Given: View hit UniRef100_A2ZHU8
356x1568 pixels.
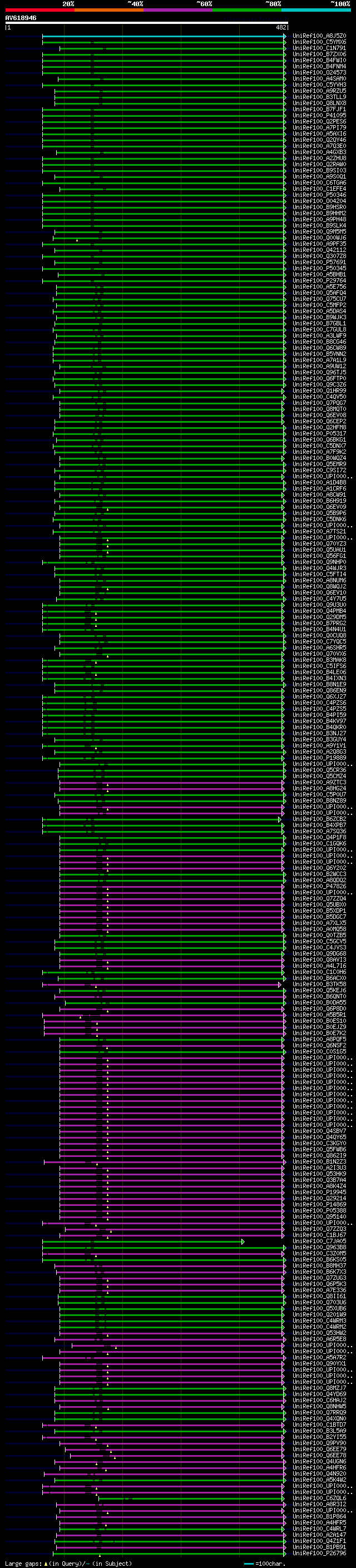Looking at the screenshot, I should pos(319,159).
